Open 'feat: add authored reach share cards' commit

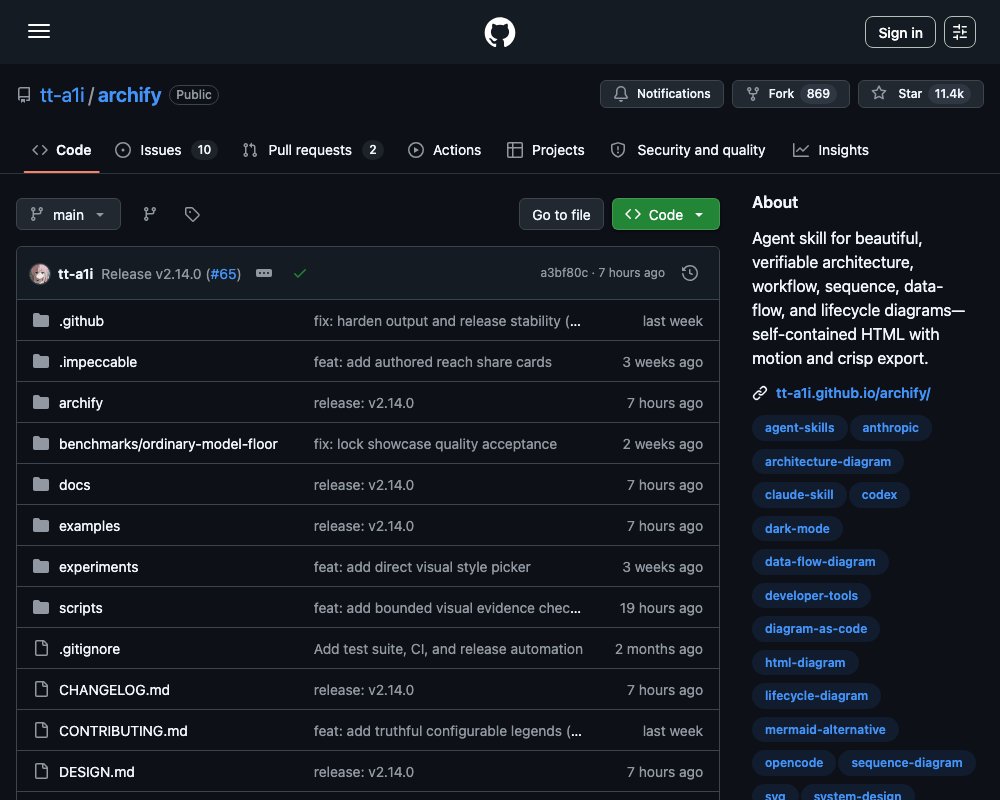pyautogui.click(x=432, y=362)
